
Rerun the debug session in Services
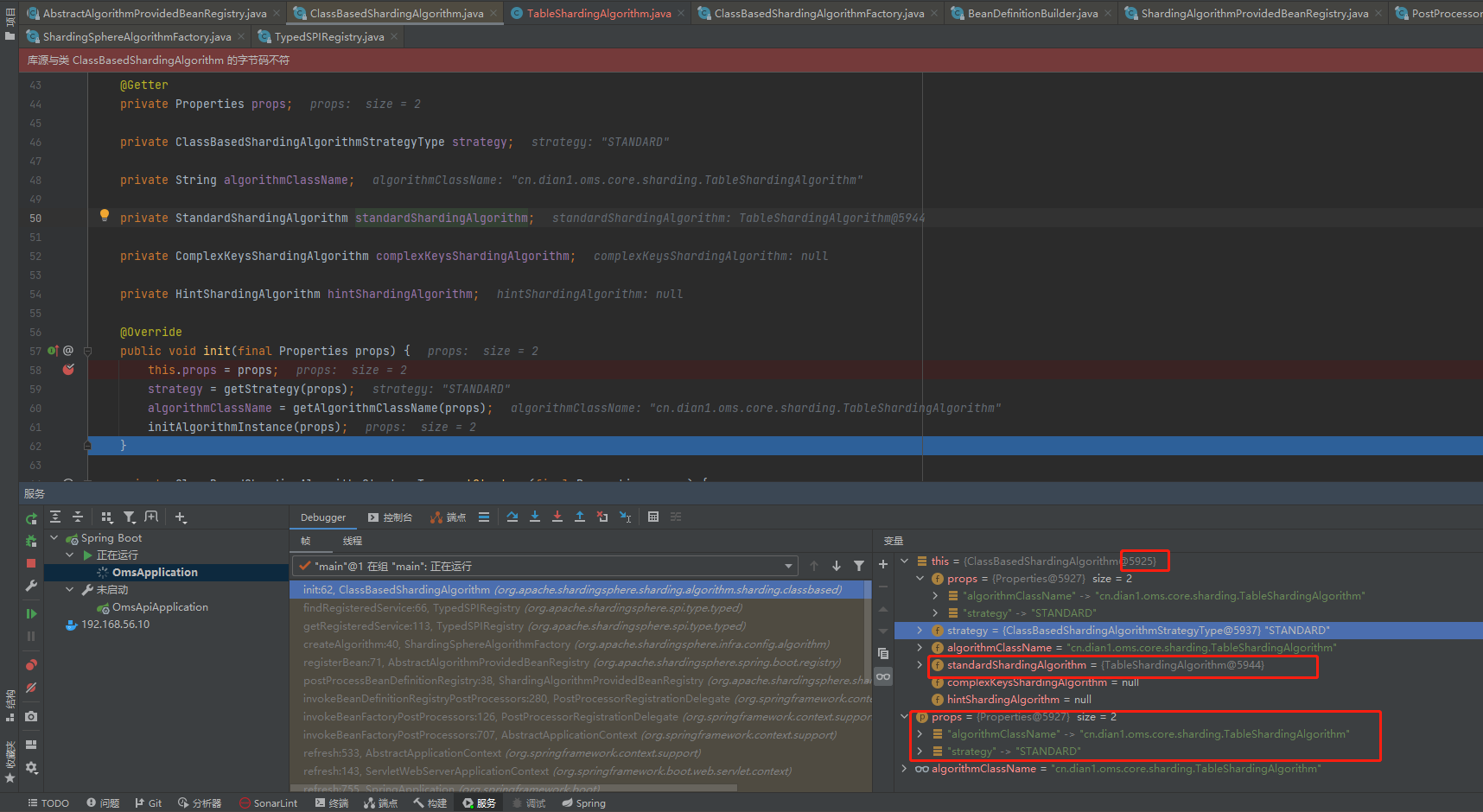[x=31, y=519]
